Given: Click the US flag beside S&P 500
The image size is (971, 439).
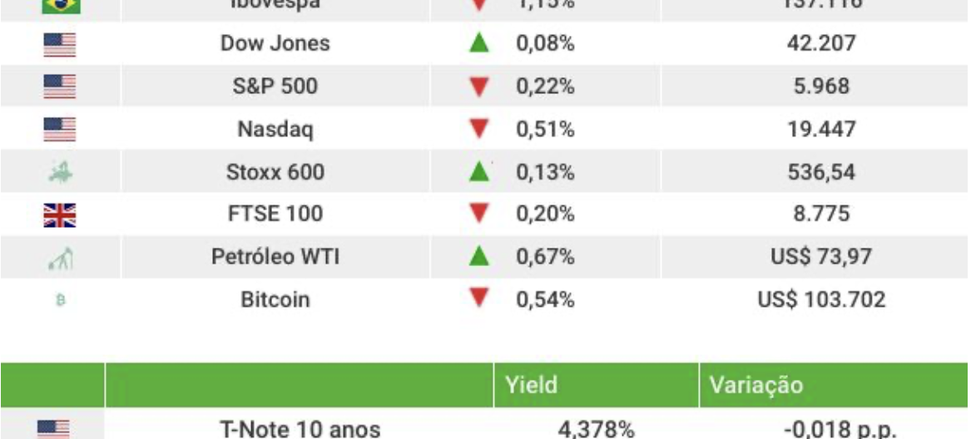Looking at the screenshot, I should tap(59, 87).
